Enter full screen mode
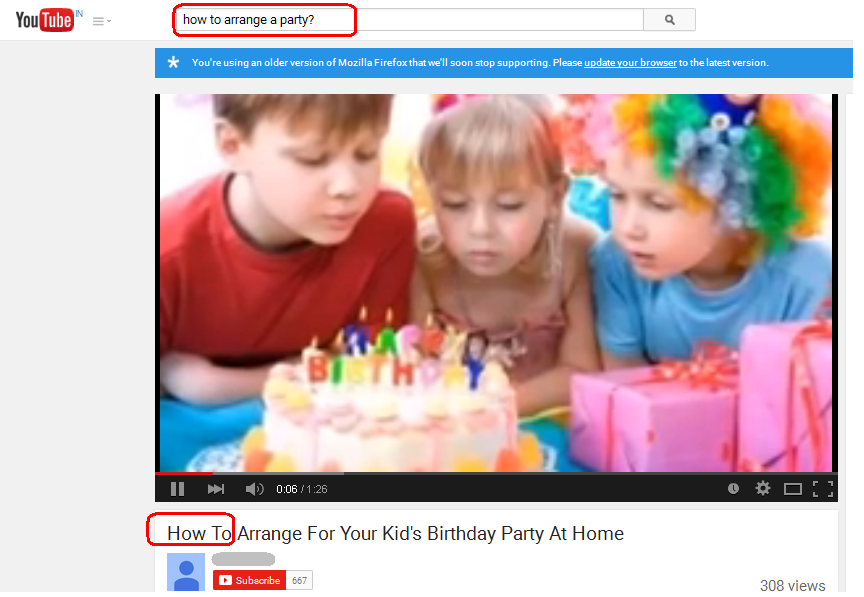This screenshot has width=864, height=597. [823, 489]
